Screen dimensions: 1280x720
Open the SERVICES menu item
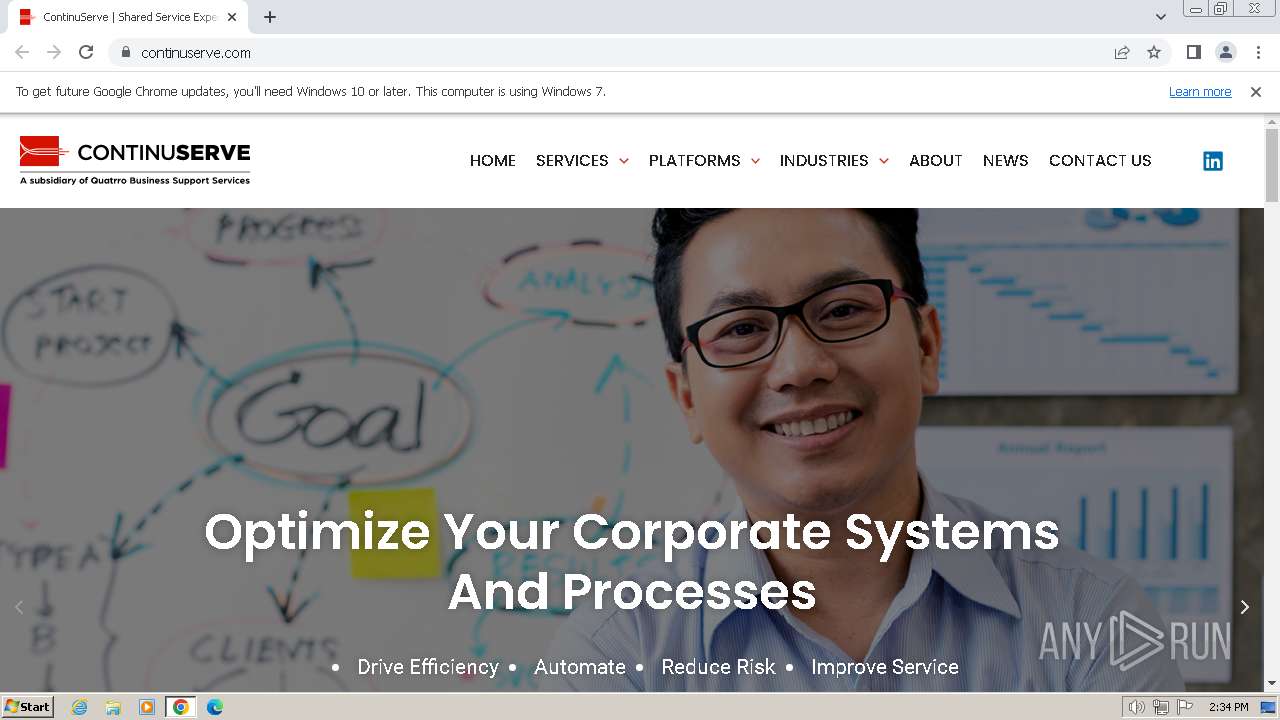(x=572, y=160)
